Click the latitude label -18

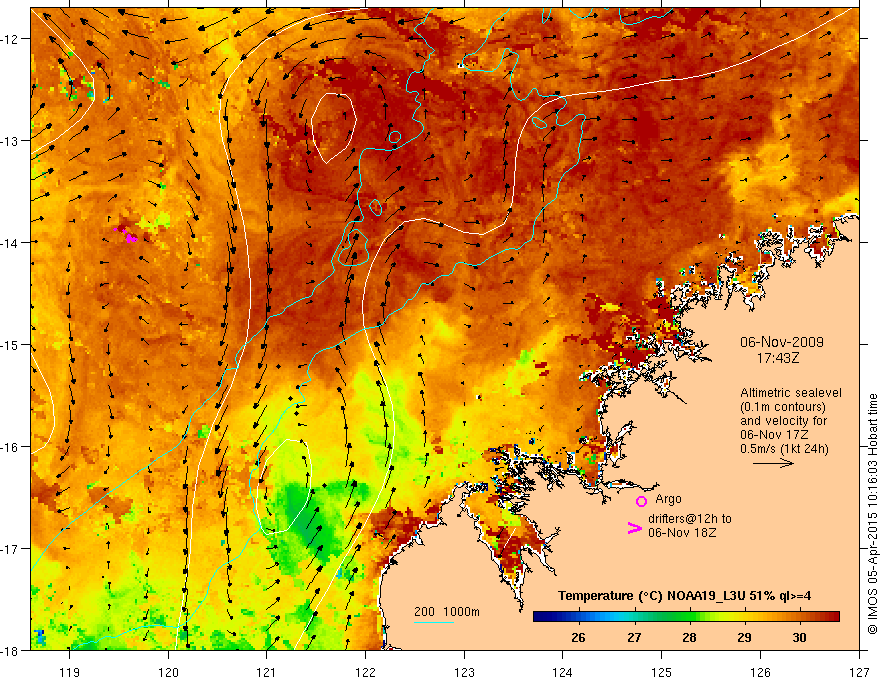click(x=10, y=651)
